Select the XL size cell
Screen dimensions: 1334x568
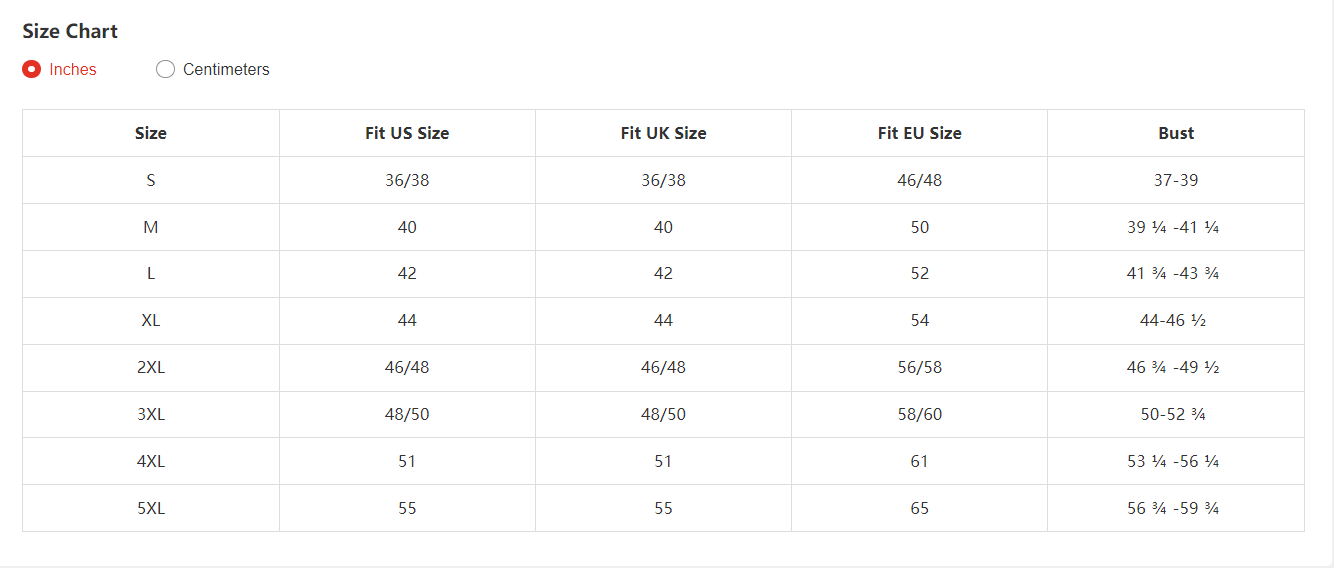click(x=151, y=320)
